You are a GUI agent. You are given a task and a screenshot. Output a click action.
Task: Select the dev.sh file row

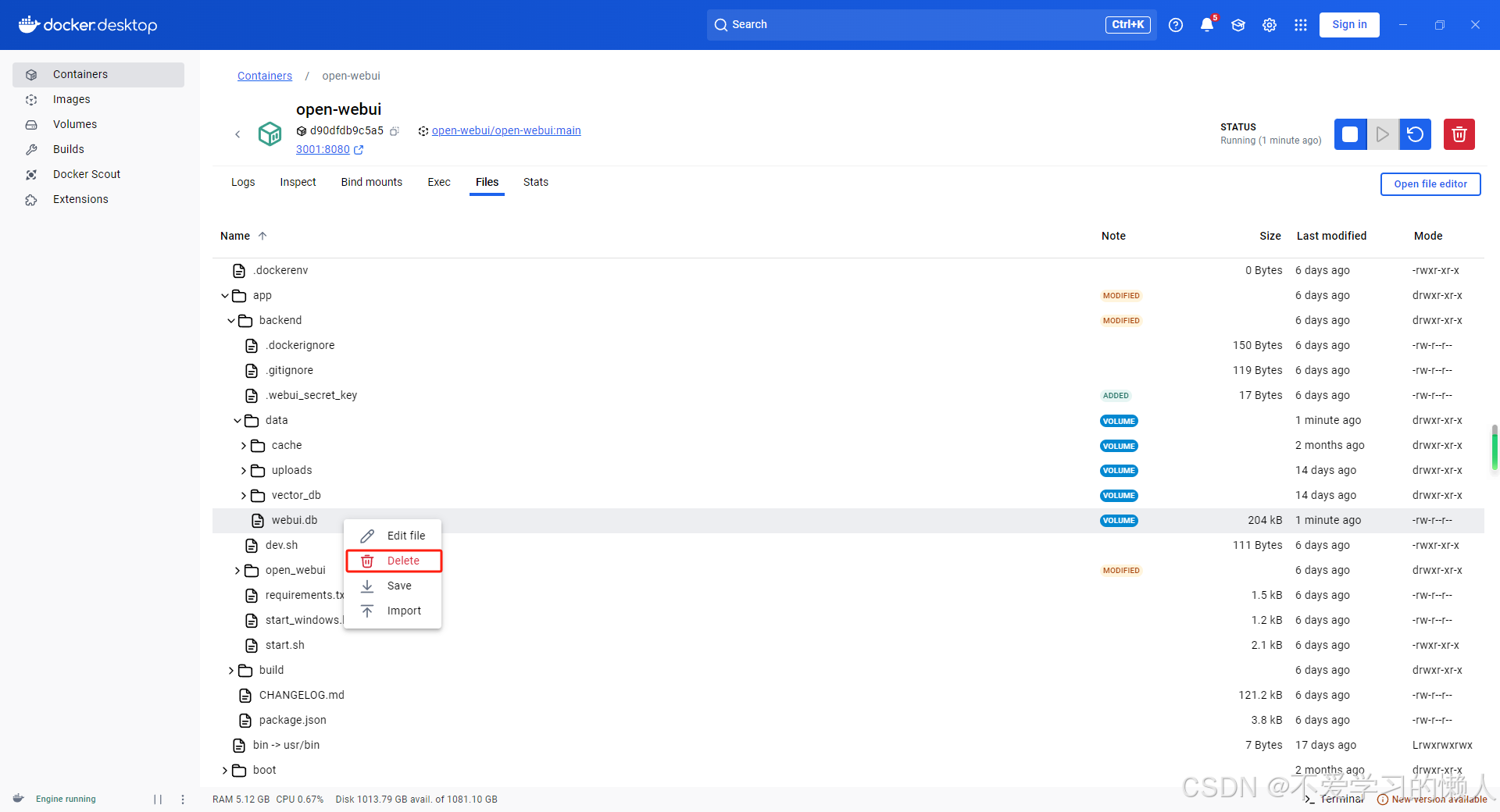pos(848,545)
